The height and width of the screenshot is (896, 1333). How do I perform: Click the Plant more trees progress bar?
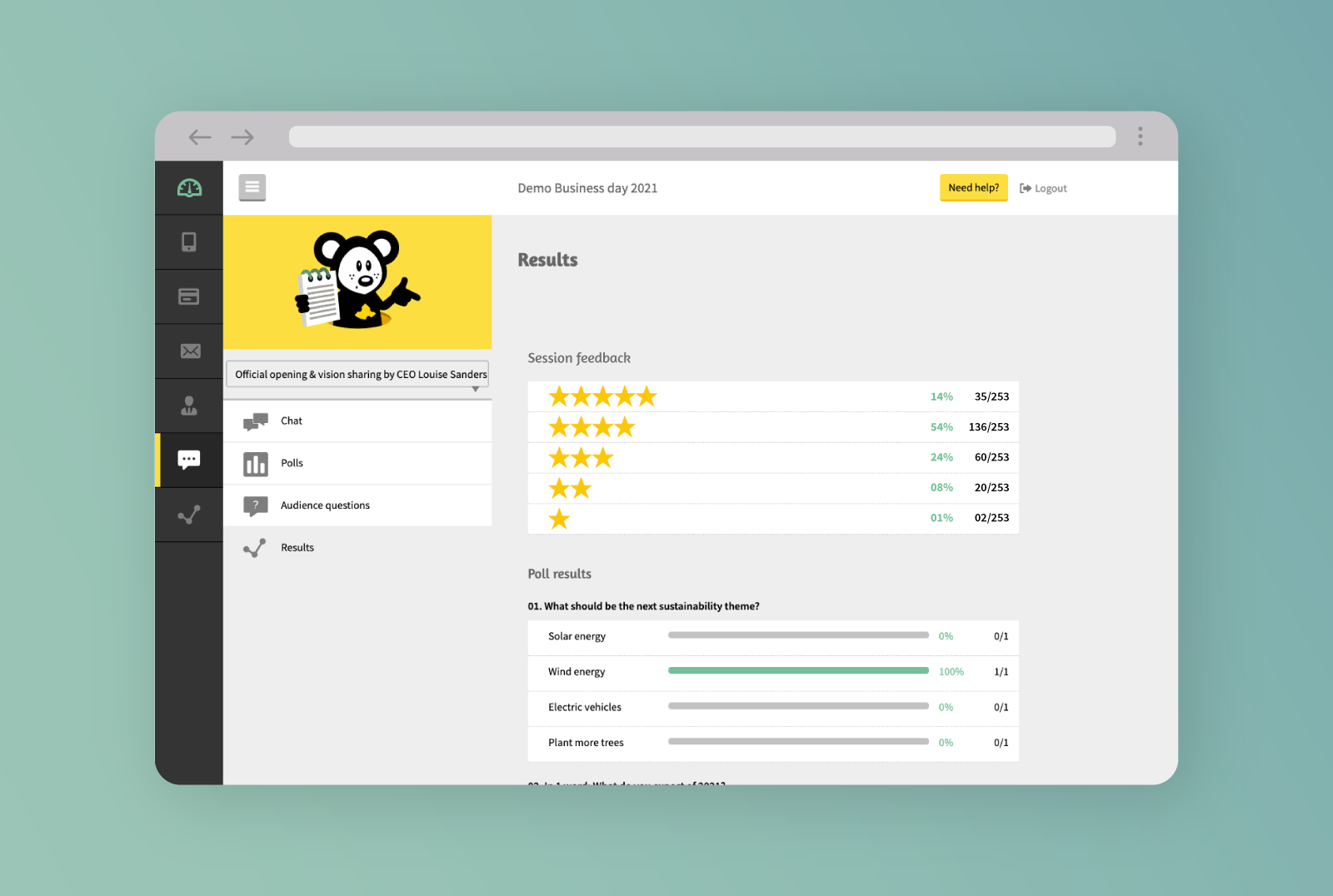tap(798, 741)
